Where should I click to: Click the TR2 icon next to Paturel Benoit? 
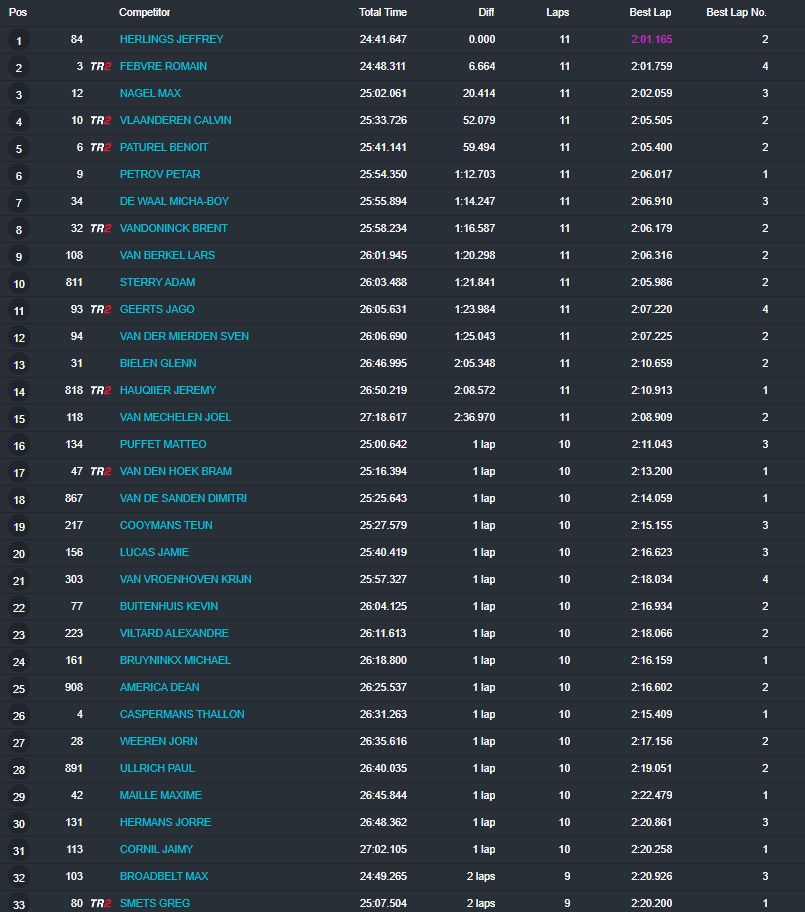[x=100, y=148]
